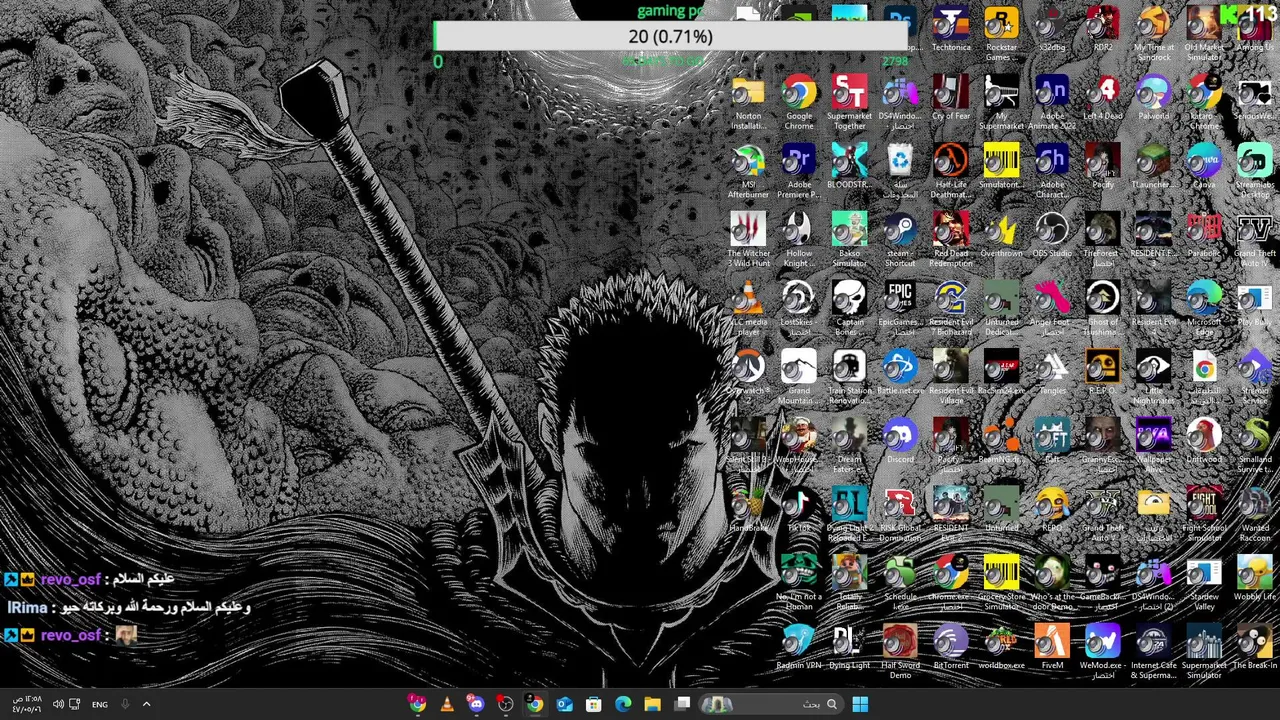The height and width of the screenshot is (720, 1280).
Task: Launch Radmin VPN icon
Action: 799,647
